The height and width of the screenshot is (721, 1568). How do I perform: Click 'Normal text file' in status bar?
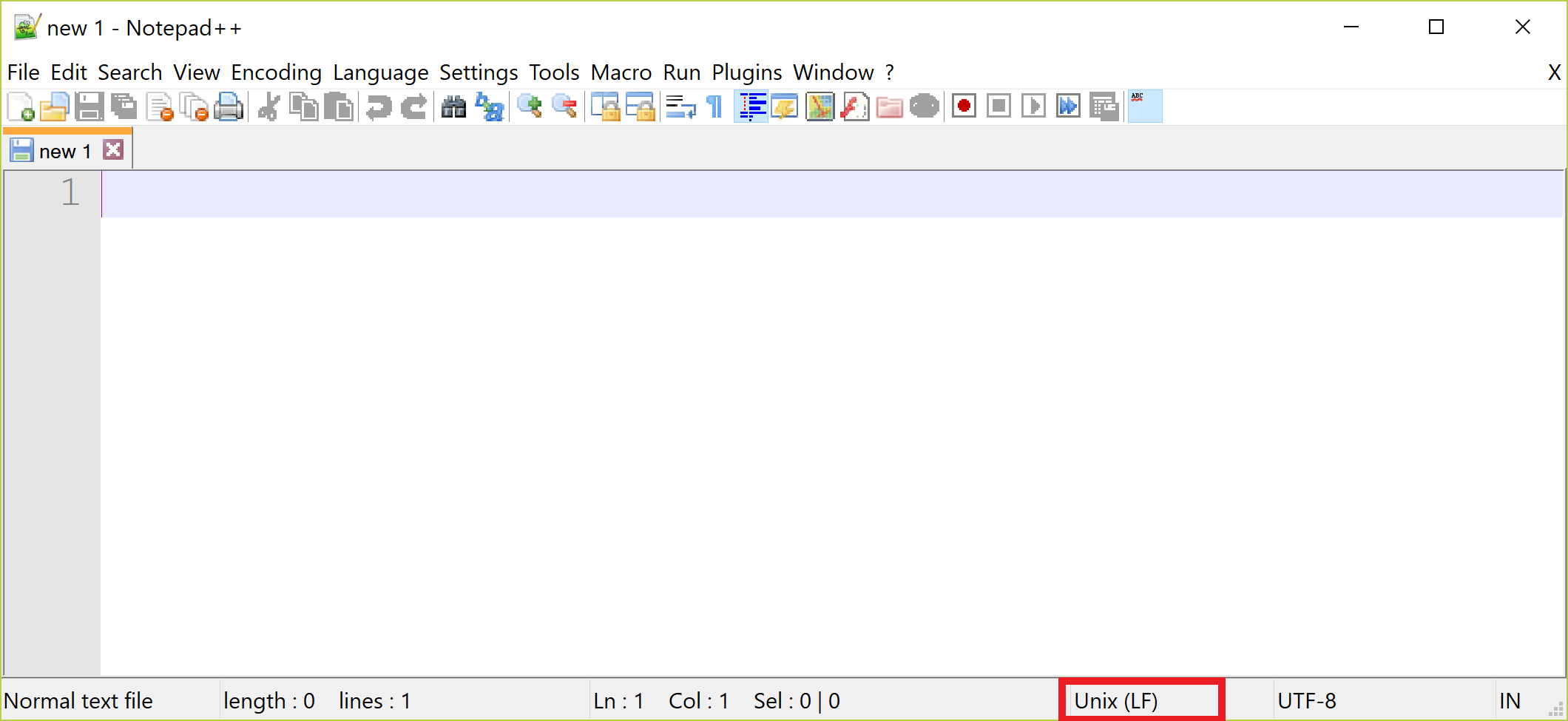coord(78,701)
